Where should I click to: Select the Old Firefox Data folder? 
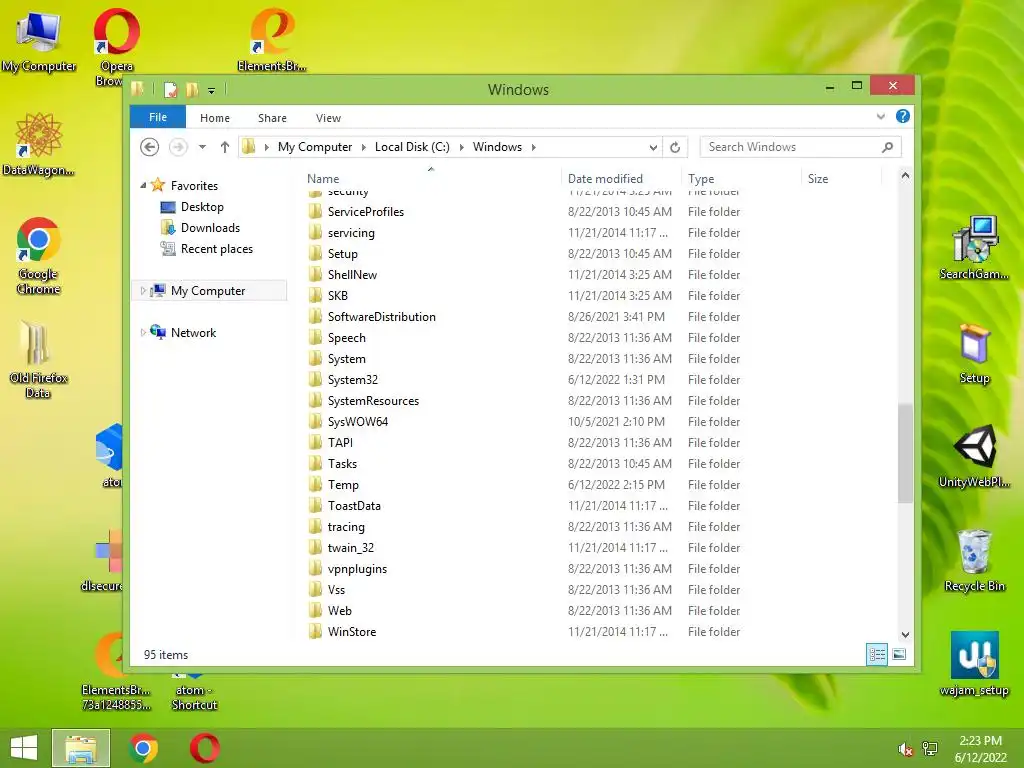[x=39, y=359]
